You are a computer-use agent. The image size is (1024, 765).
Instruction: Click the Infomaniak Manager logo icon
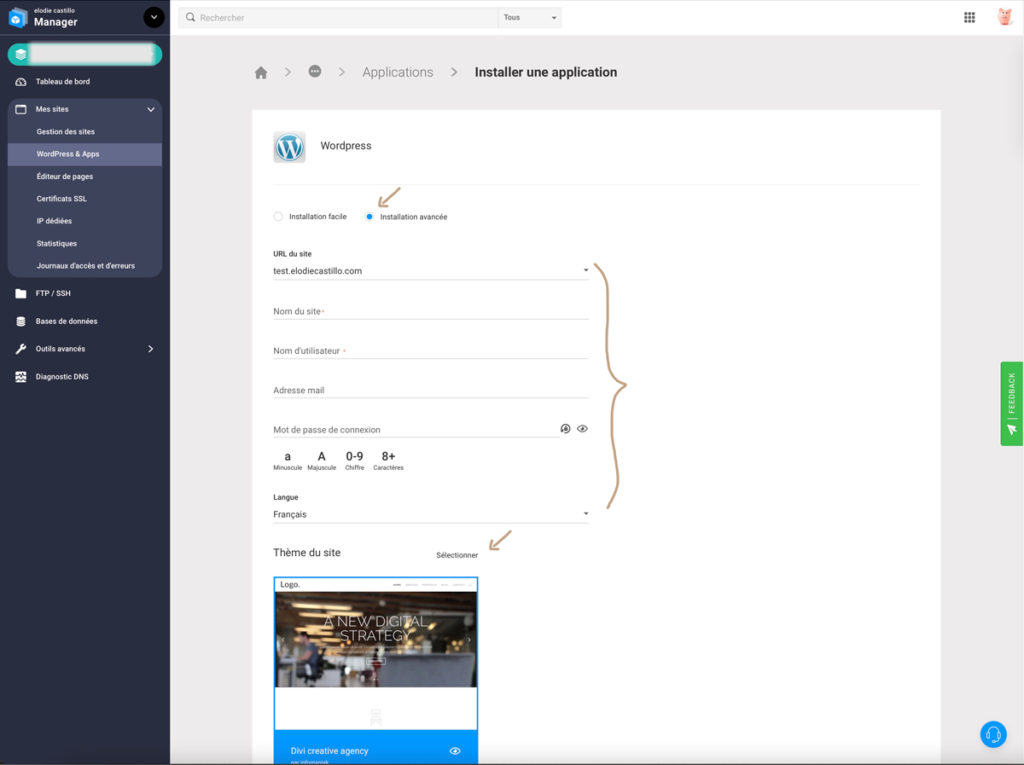coord(18,18)
